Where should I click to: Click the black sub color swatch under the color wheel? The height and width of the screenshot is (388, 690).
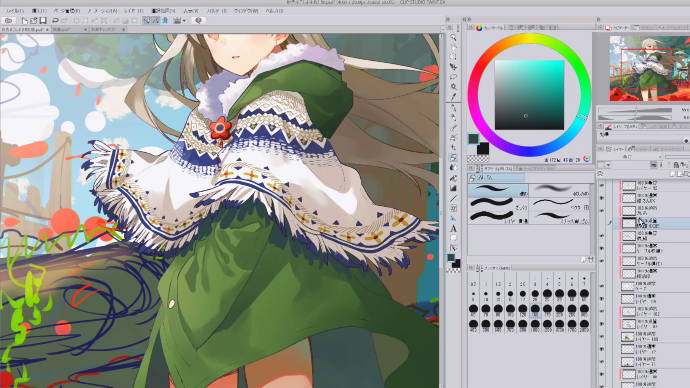pos(483,148)
